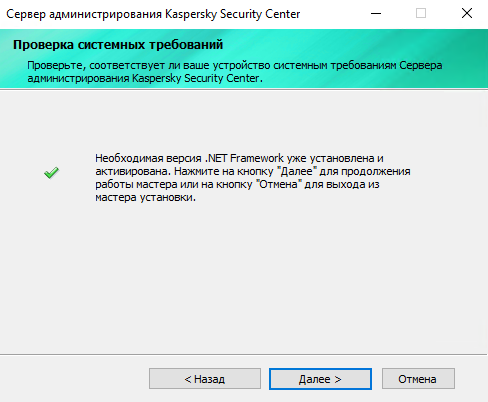The width and height of the screenshot is (488, 402).
Task: Click the line работы мастера или на кнопку
Action: point(237,184)
